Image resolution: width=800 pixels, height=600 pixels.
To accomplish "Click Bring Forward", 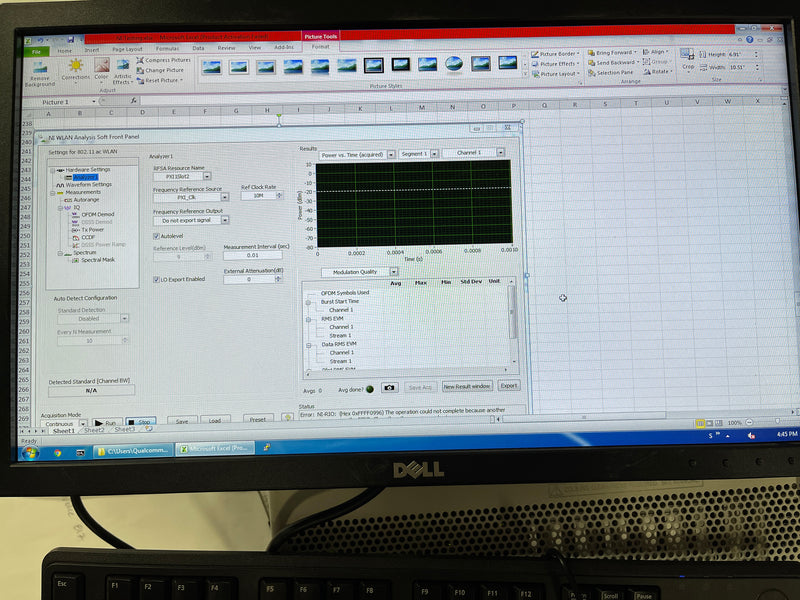I will tap(612, 53).
